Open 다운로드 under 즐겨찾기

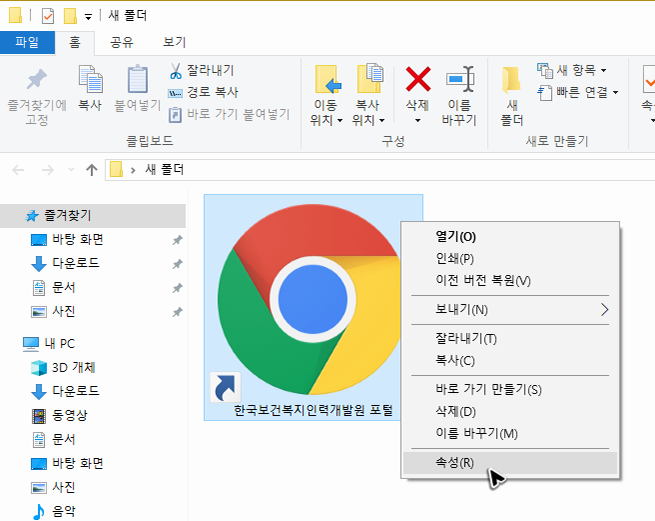click(x=76, y=263)
